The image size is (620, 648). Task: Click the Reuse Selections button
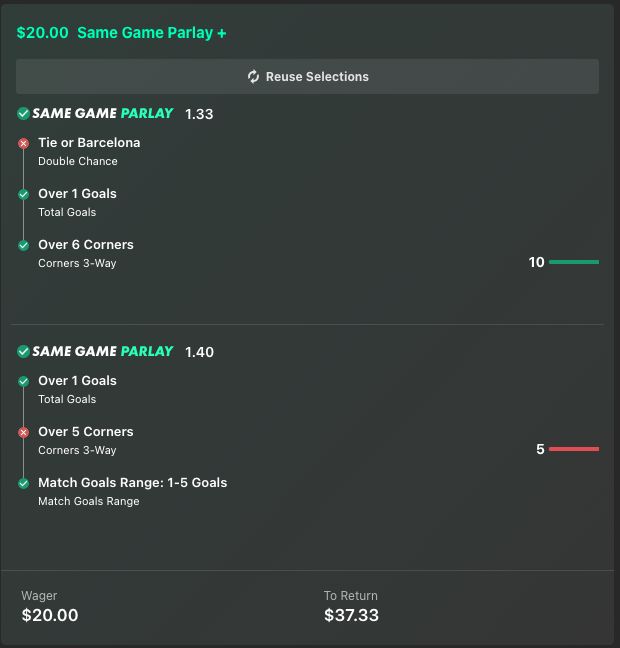(x=307, y=77)
